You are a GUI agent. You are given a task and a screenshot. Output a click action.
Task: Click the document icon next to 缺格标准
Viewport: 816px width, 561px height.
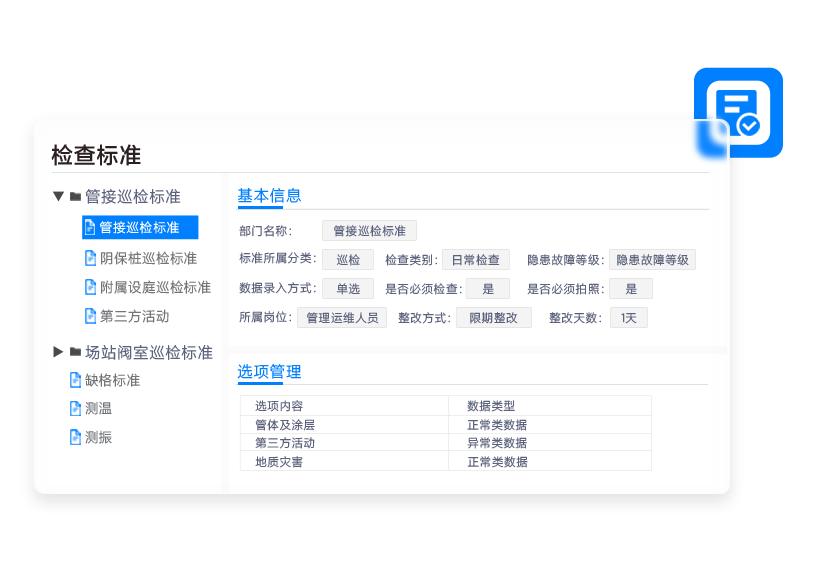(75, 380)
